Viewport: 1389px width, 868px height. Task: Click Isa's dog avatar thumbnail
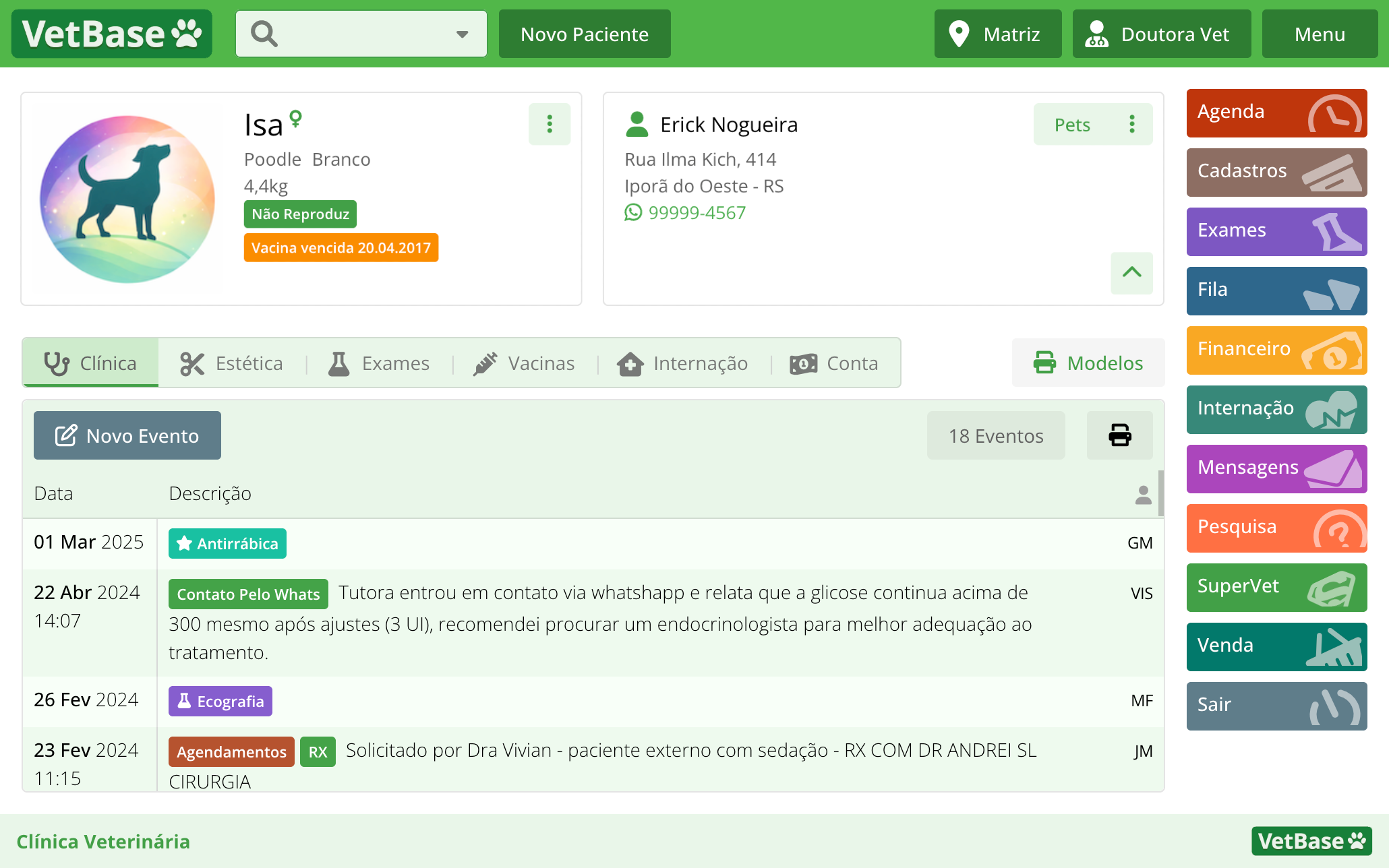127,199
